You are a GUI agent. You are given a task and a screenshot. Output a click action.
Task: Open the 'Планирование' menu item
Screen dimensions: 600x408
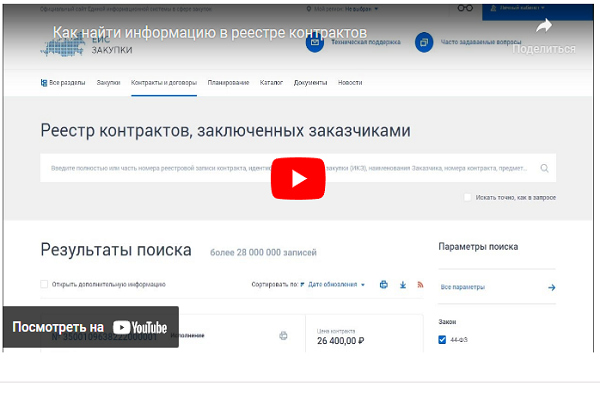coord(229,82)
